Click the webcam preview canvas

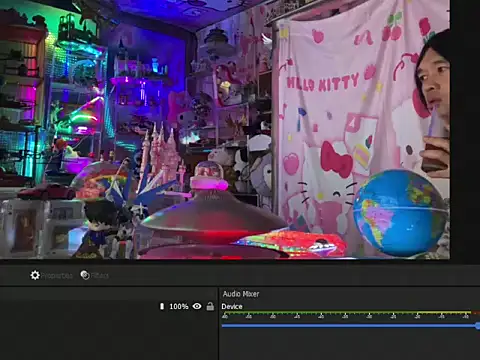point(225,129)
